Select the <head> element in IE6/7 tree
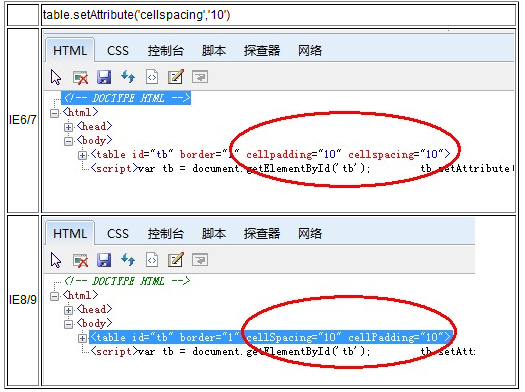This screenshot has width=525, height=392. pos(94,126)
